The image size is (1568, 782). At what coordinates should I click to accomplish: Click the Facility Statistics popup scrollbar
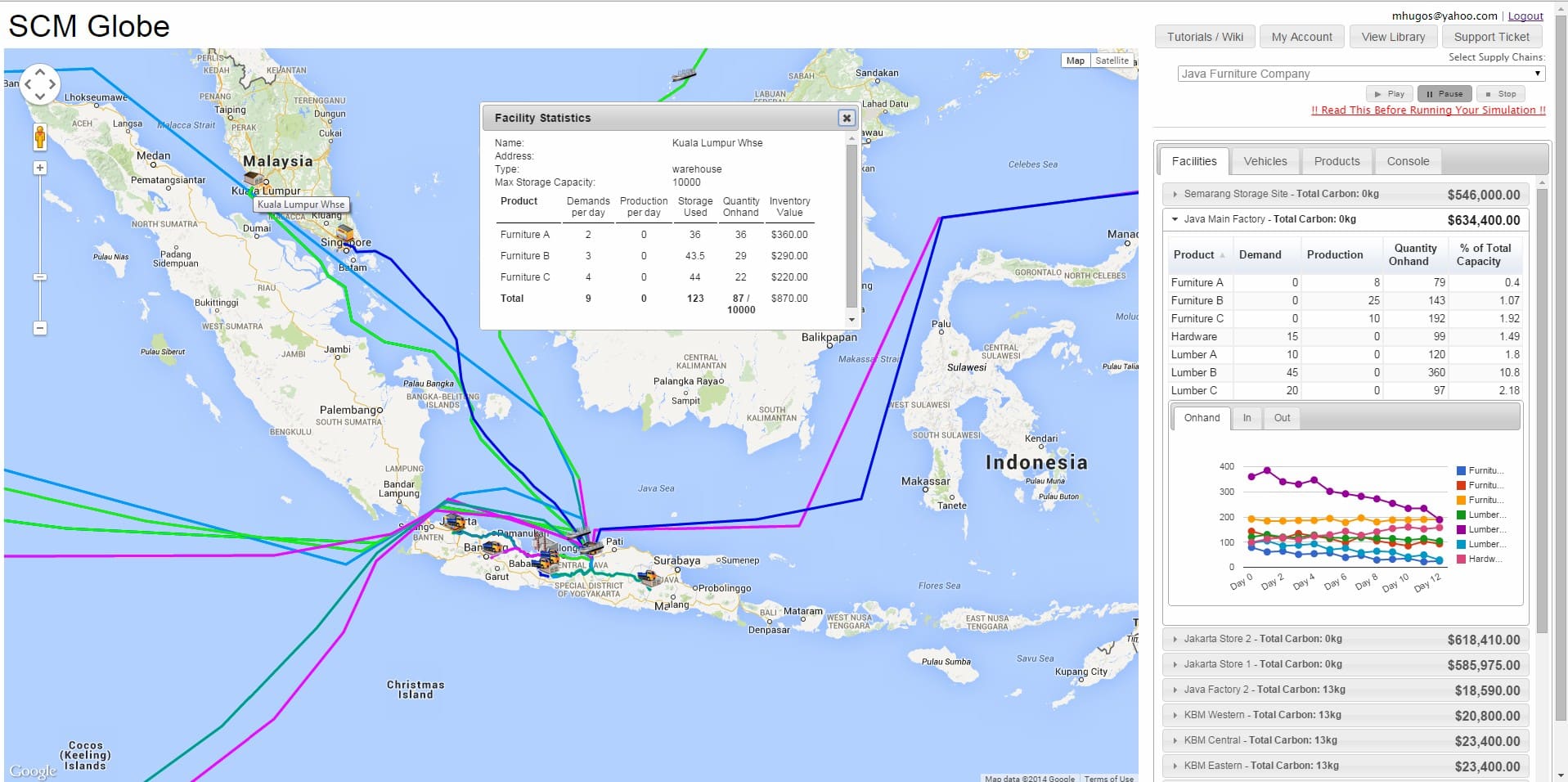pyautogui.click(x=851, y=227)
